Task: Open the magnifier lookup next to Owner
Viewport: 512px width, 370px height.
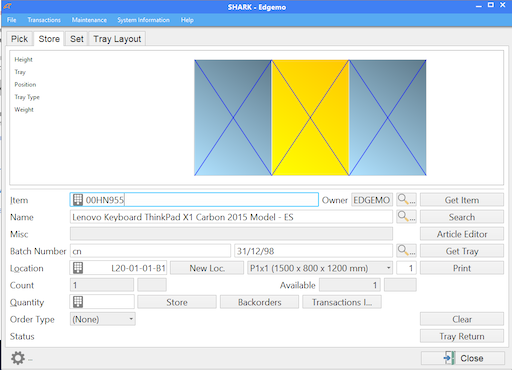Action: coord(406,200)
